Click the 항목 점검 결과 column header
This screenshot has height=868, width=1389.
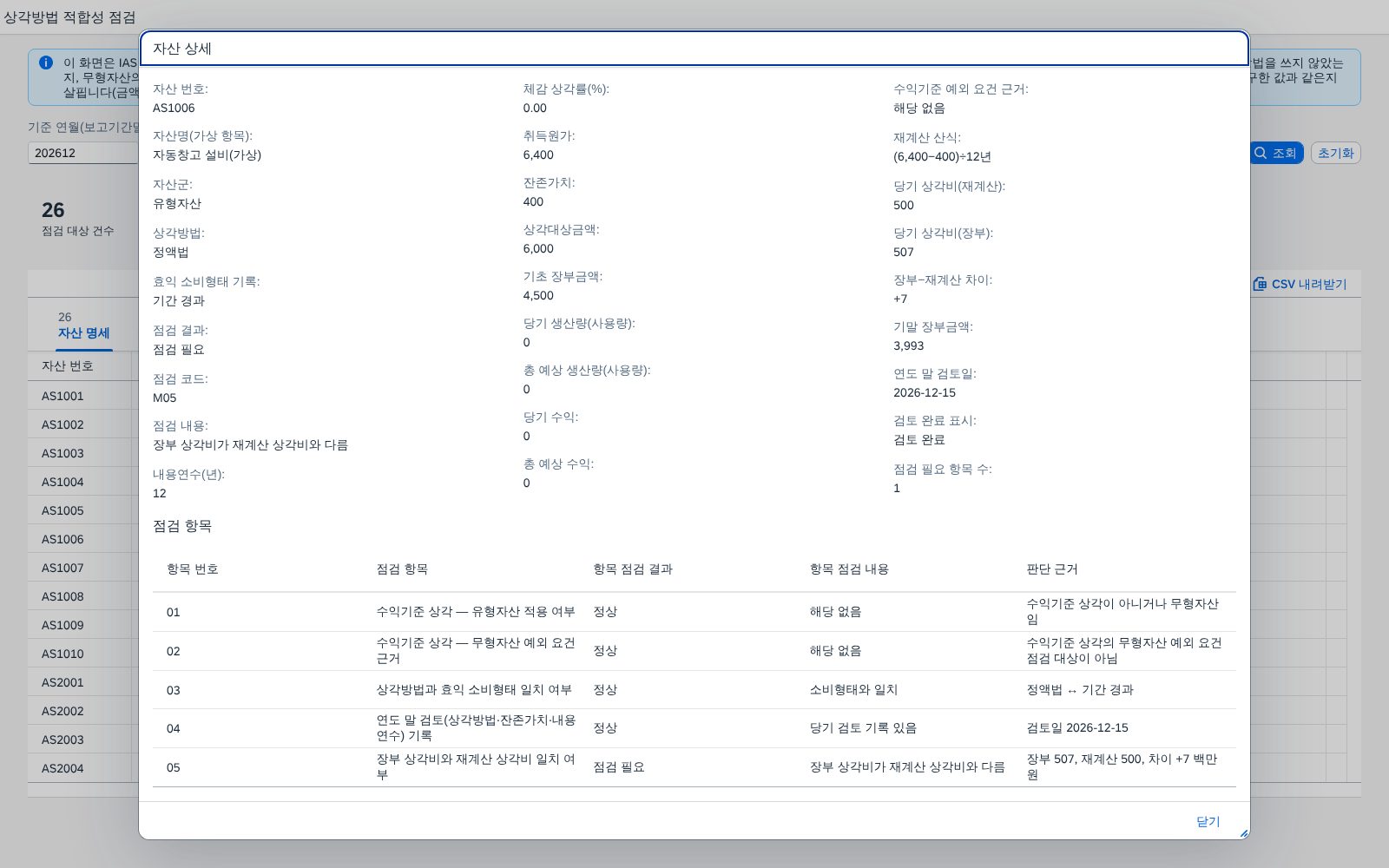point(633,569)
